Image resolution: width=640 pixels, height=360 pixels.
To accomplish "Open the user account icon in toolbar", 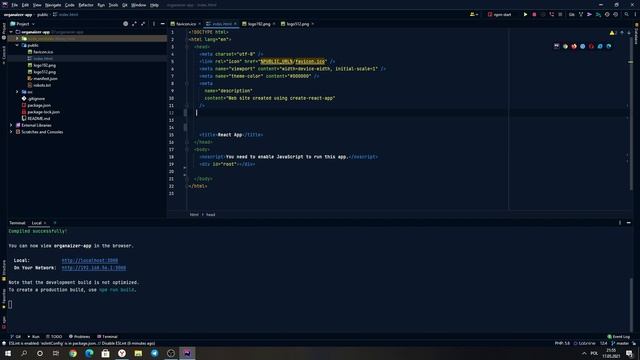I will point(473,14).
